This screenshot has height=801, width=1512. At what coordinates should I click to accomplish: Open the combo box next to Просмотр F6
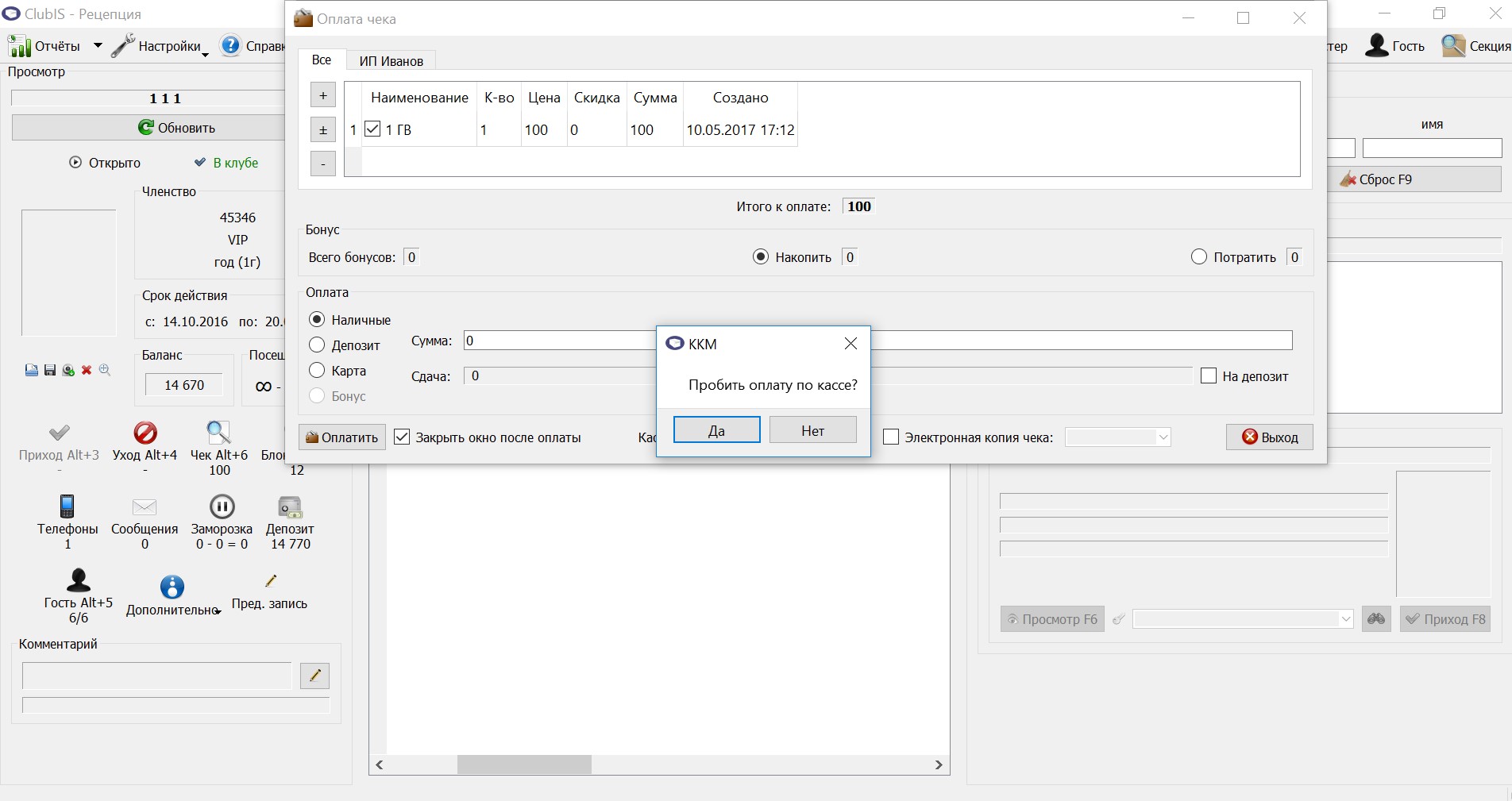[x=1243, y=619]
